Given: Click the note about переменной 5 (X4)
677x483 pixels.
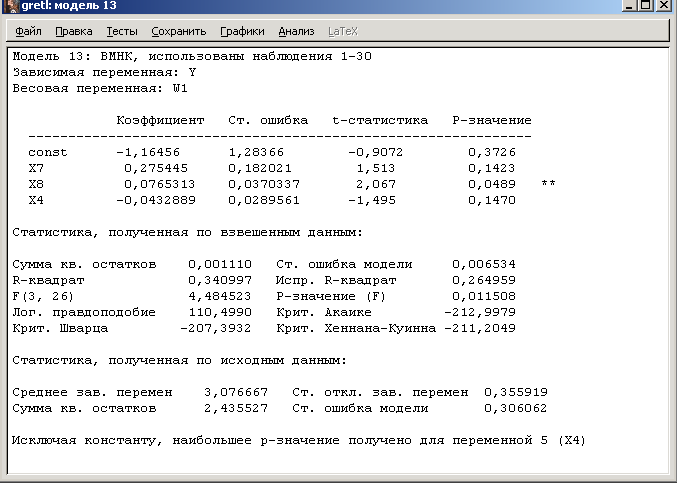Looking at the screenshot, I should pyautogui.click(x=299, y=440).
